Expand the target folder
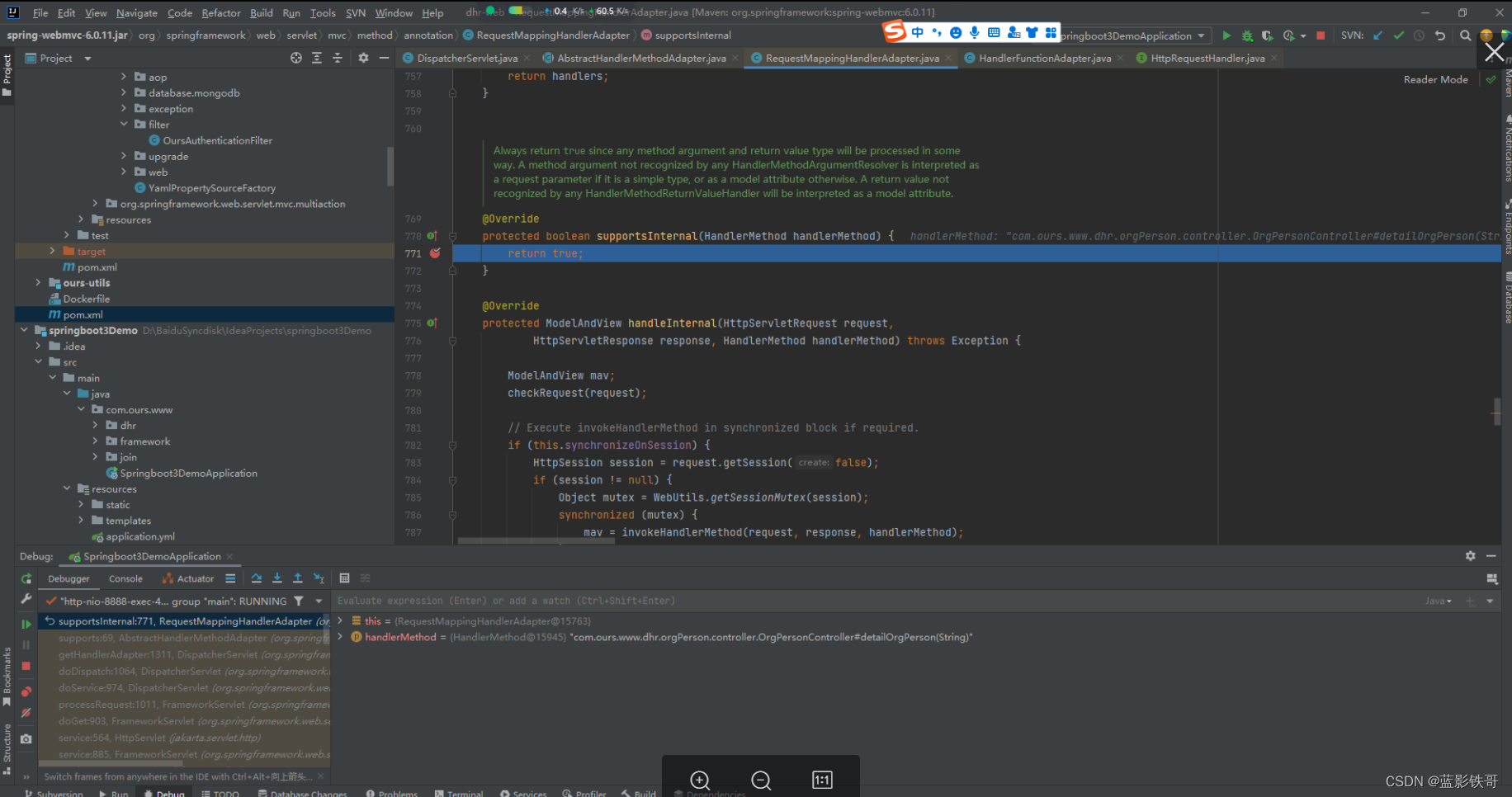1512x797 pixels. (x=52, y=251)
